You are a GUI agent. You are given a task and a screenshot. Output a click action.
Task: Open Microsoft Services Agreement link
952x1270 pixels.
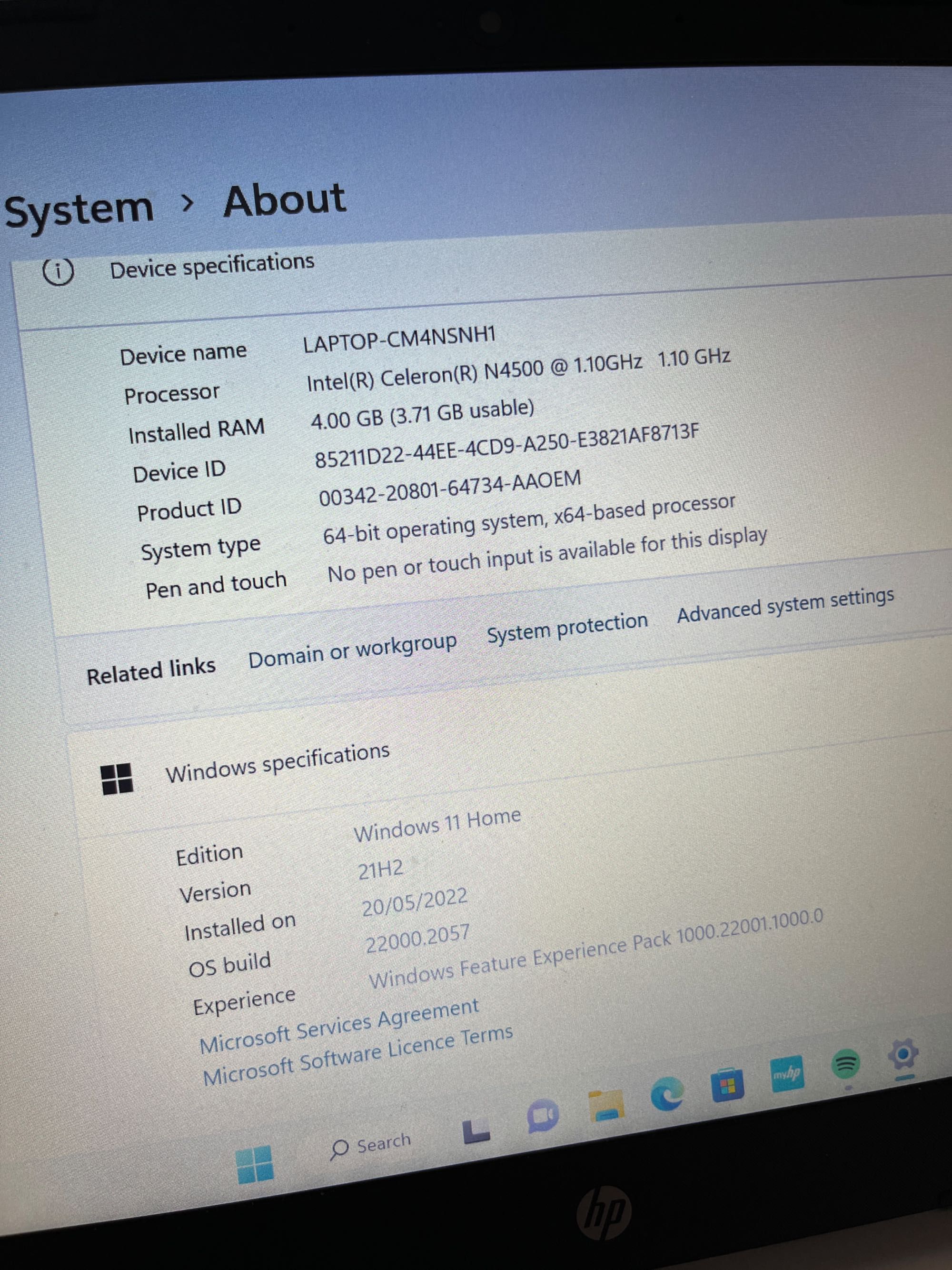pyautogui.click(x=339, y=1025)
